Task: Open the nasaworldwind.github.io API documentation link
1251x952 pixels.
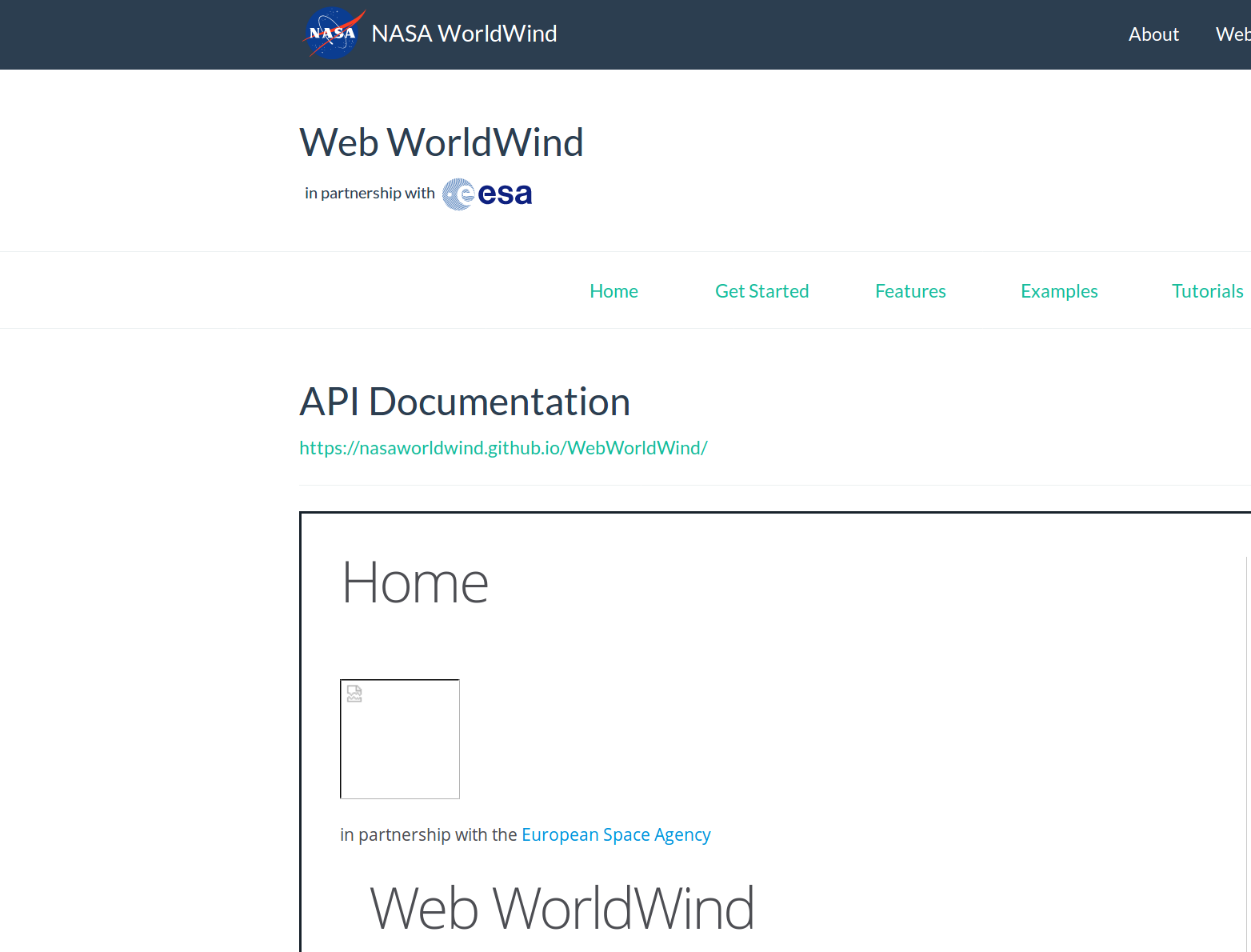Action: 503,448
